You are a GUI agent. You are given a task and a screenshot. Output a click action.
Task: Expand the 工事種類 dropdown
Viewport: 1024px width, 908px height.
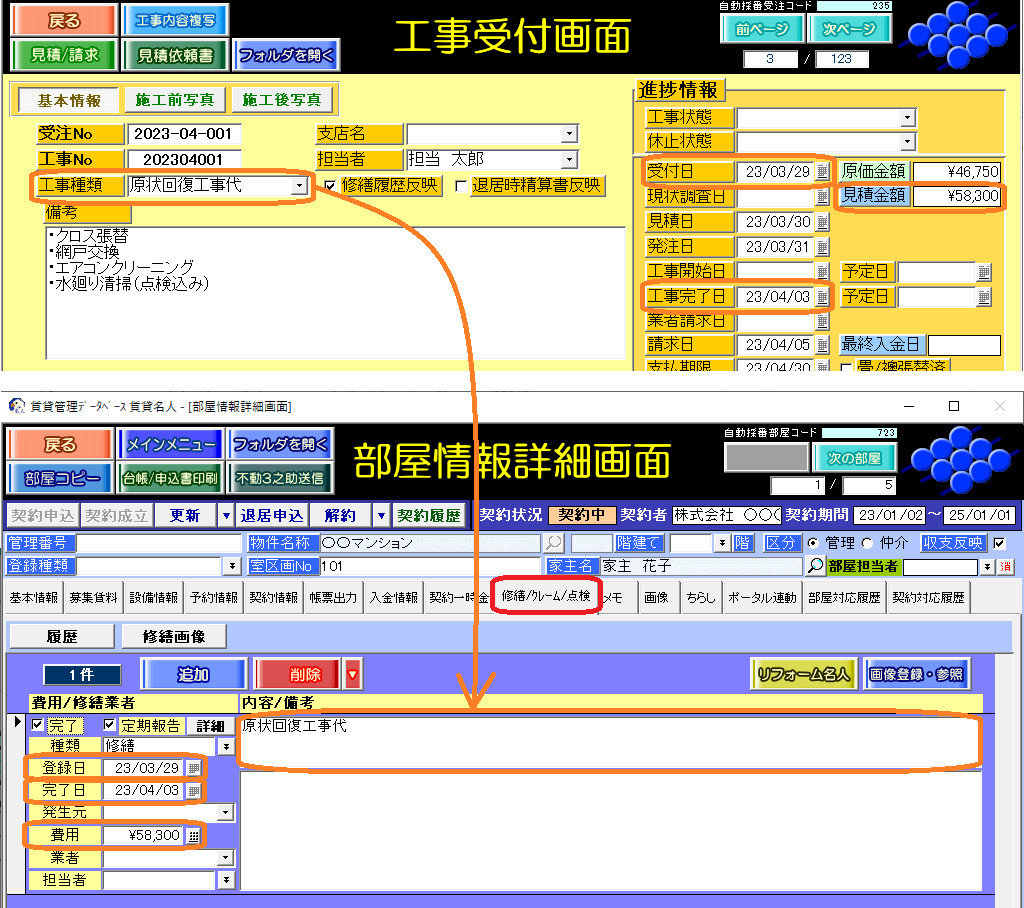[298, 186]
